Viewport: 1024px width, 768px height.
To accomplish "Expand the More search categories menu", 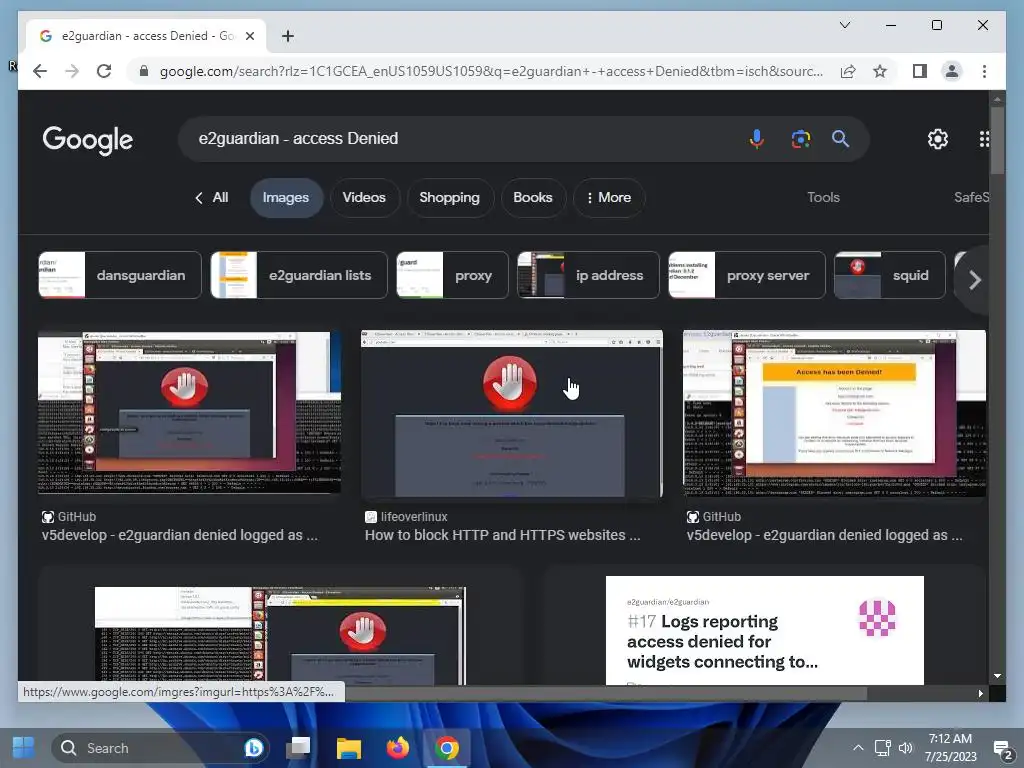I will [609, 197].
